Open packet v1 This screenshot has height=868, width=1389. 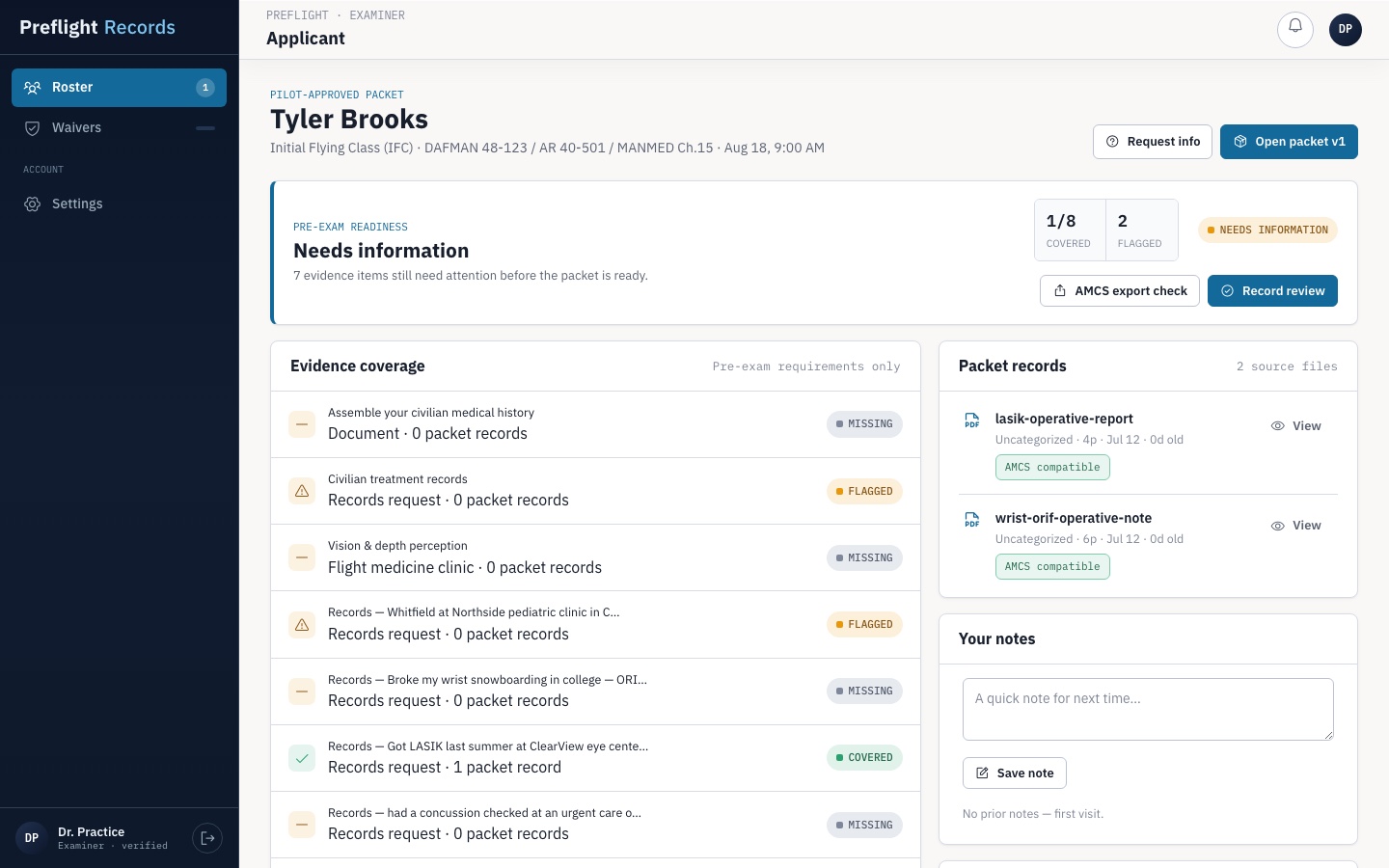[x=1289, y=142]
